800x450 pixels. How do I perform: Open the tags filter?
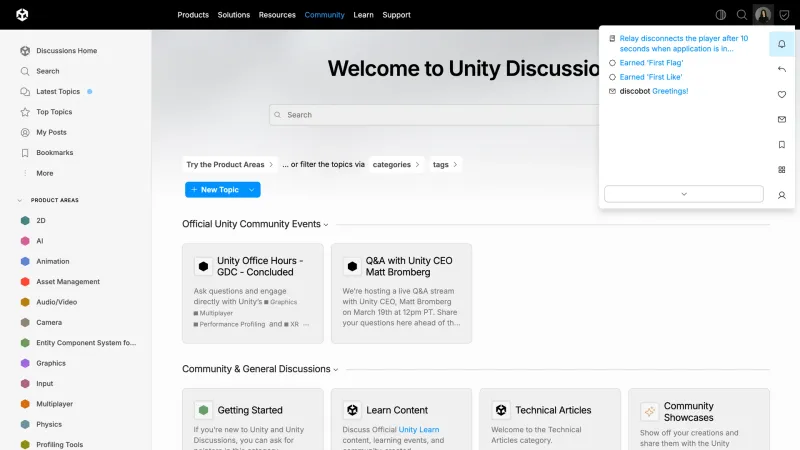tap(445, 164)
